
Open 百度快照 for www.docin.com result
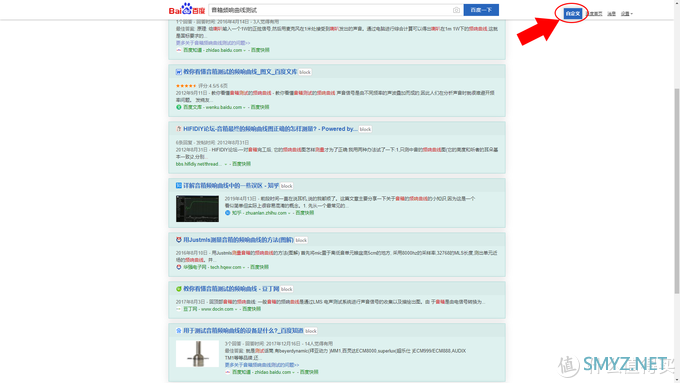pos(252,309)
